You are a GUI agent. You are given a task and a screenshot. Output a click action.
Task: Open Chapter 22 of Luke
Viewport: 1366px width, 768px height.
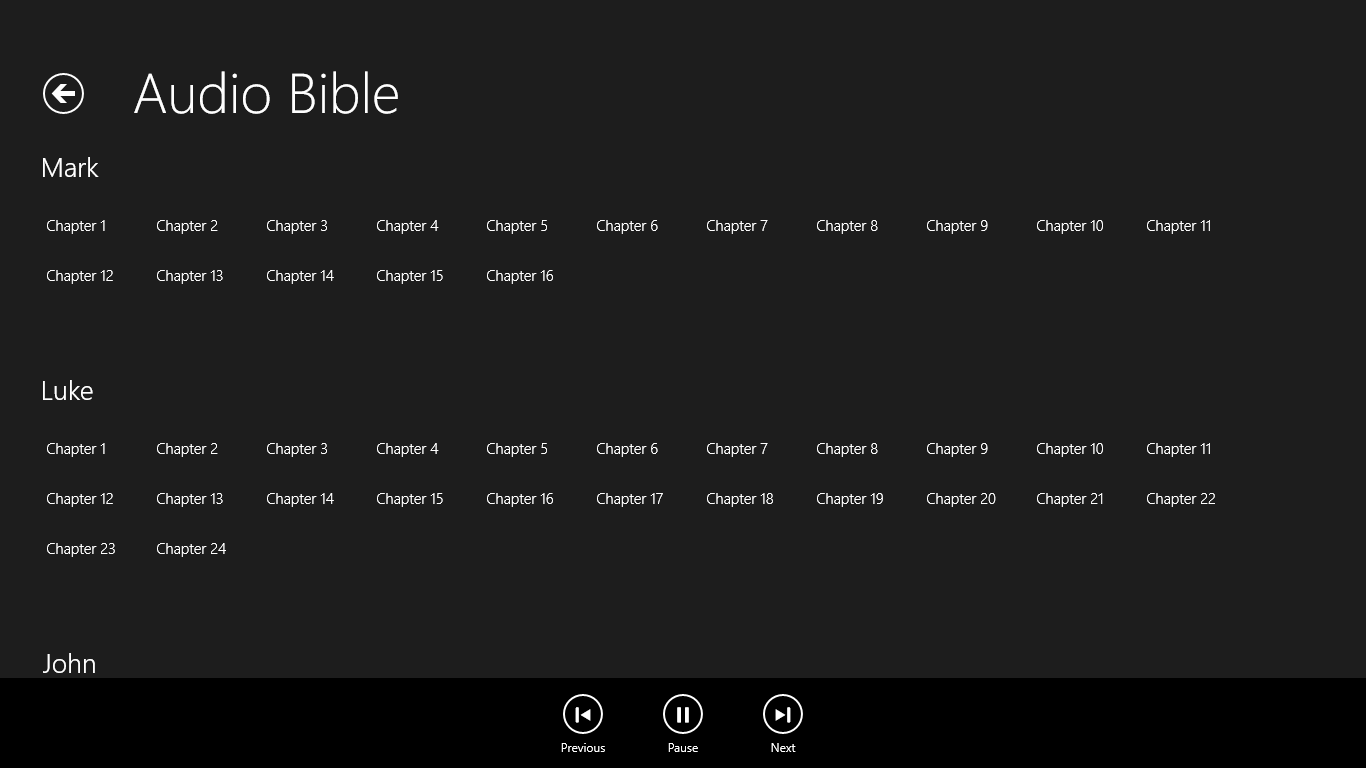(x=1180, y=499)
